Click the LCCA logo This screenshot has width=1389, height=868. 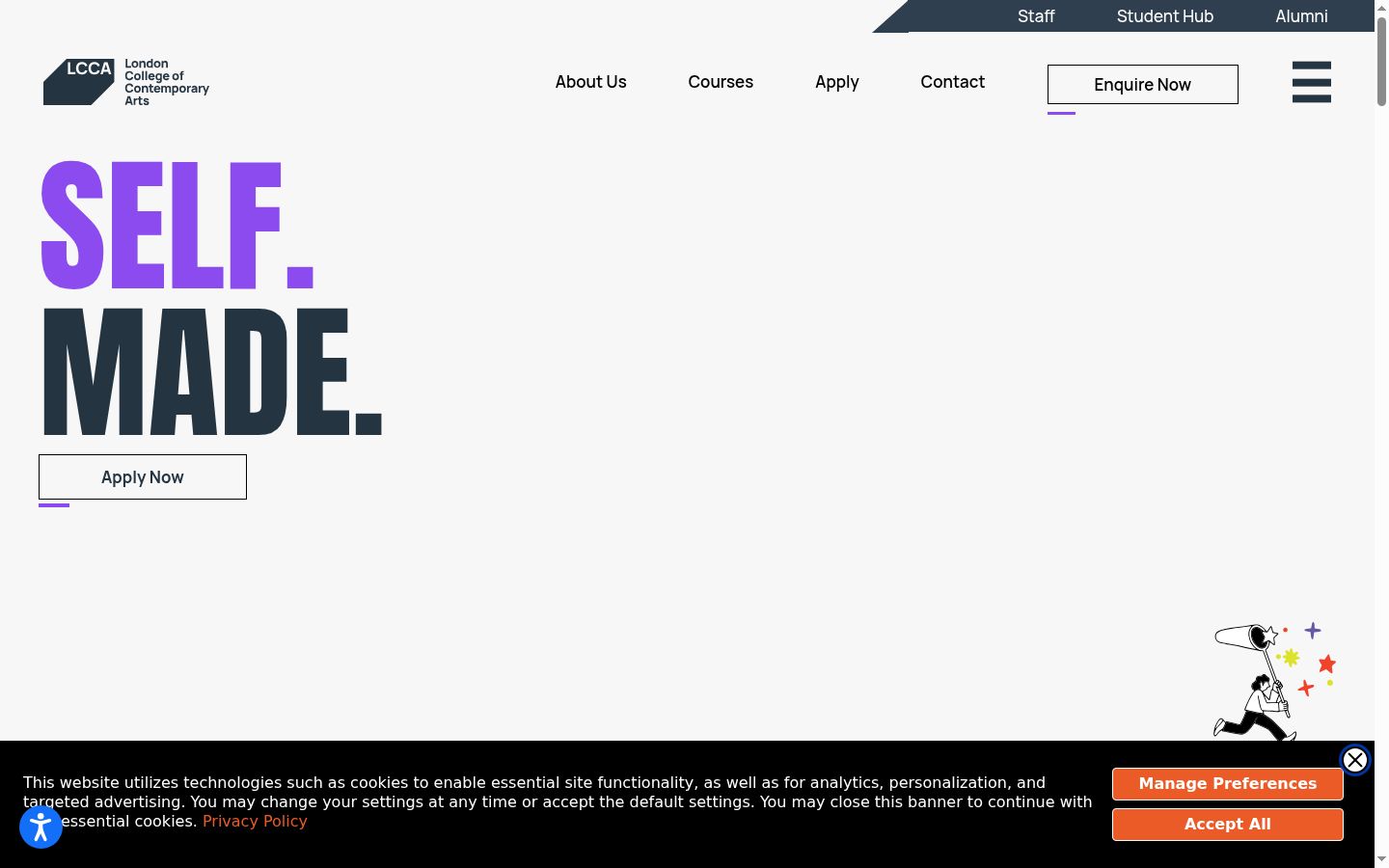click(x=126, y=82)
